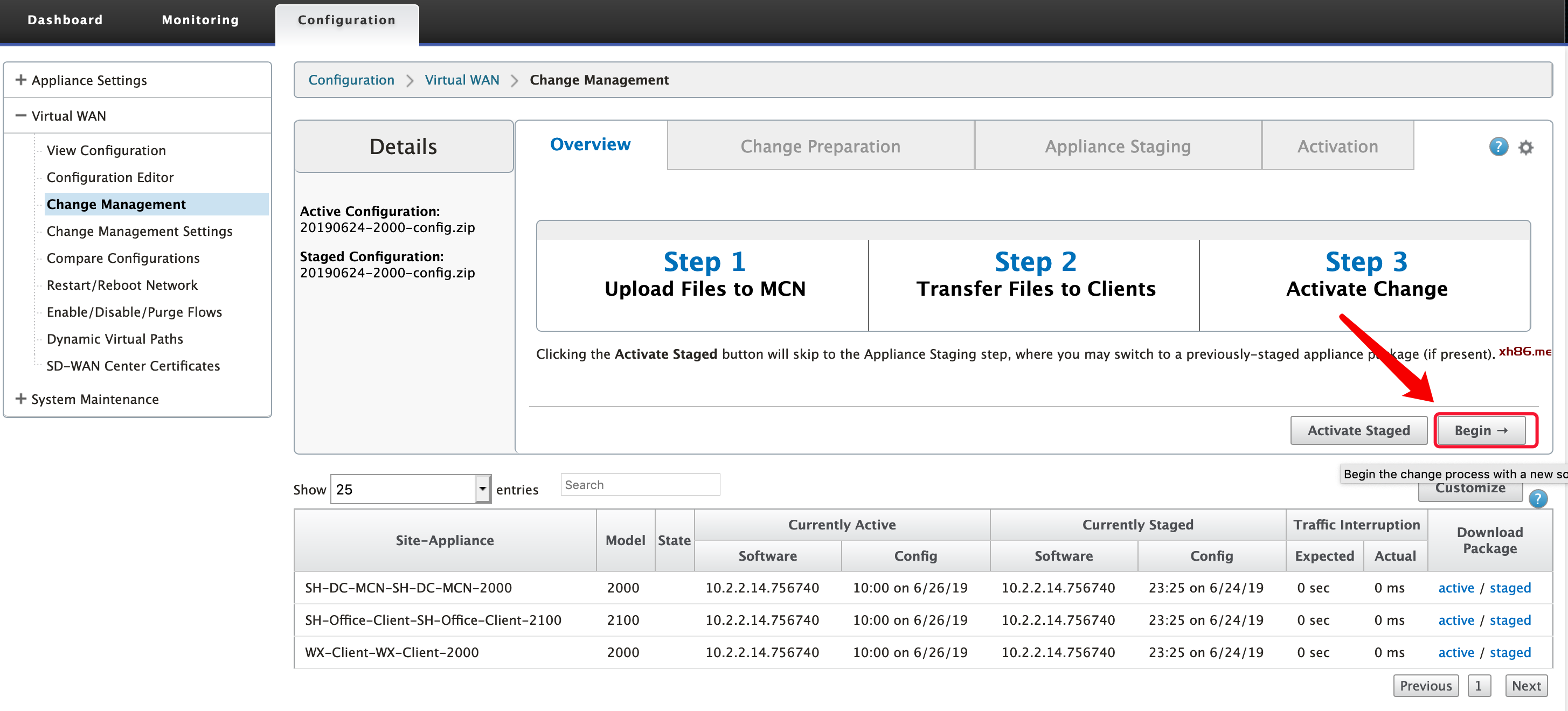Open Enable/Disable/Purge Flows
This screenshot has width=1568, height=711.
point(134,312)
